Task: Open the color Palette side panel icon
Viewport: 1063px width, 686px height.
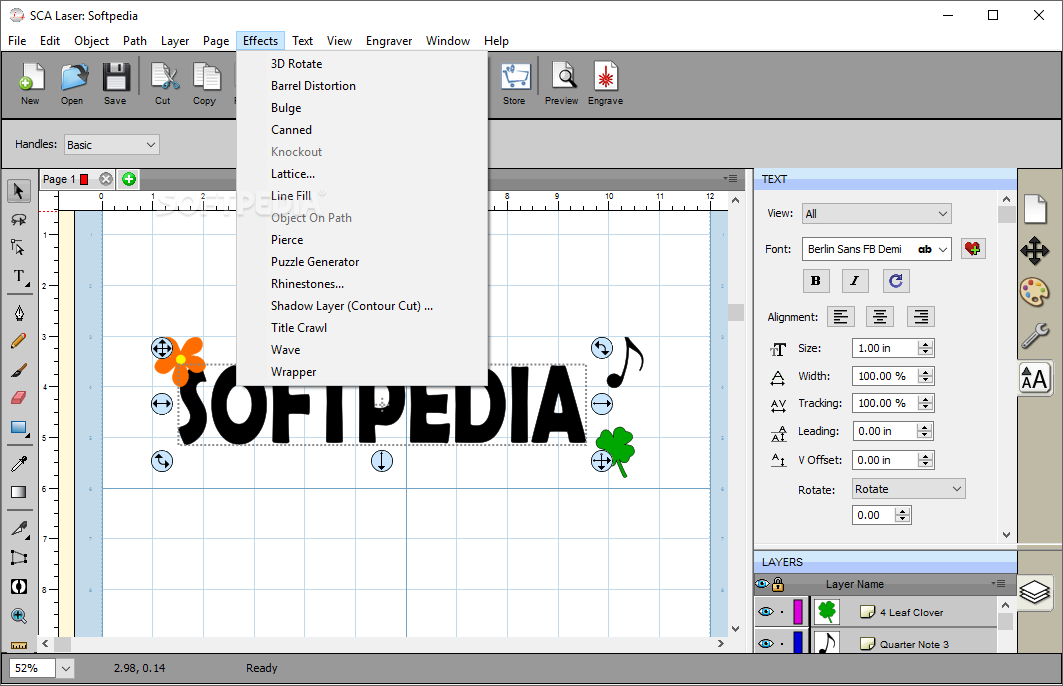Action: (1035, 292)
